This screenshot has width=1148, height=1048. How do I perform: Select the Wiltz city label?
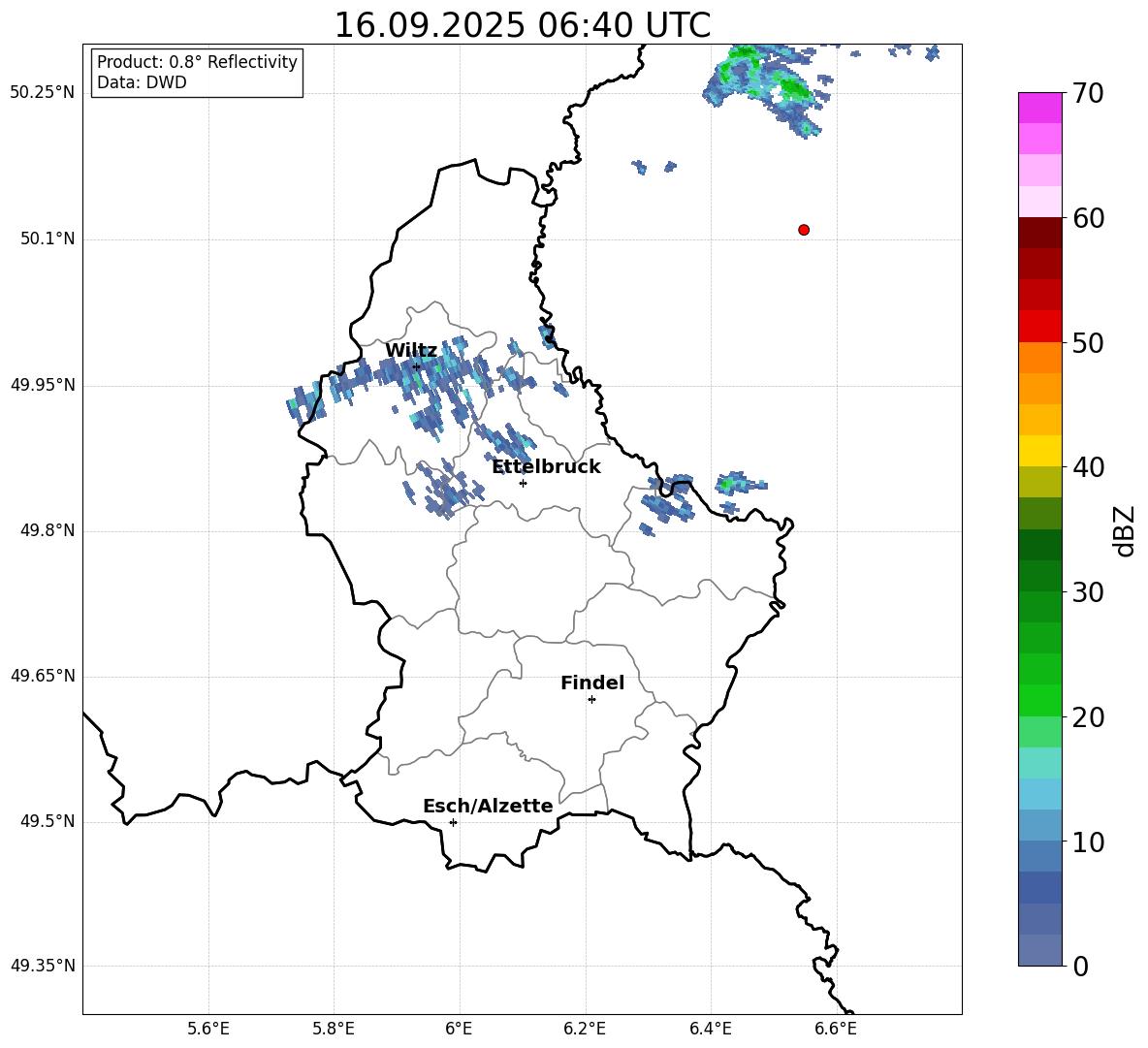coord(411,351)
